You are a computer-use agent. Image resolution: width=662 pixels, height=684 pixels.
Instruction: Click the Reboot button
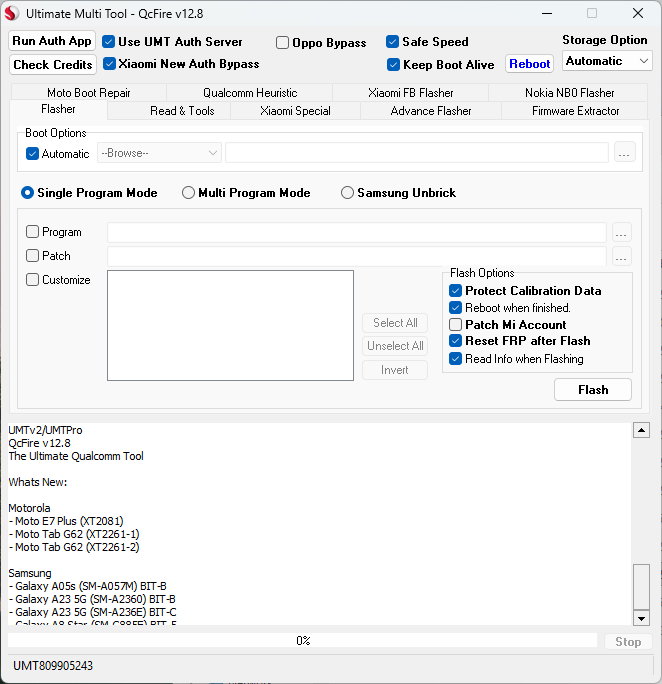tap(529, 64)
